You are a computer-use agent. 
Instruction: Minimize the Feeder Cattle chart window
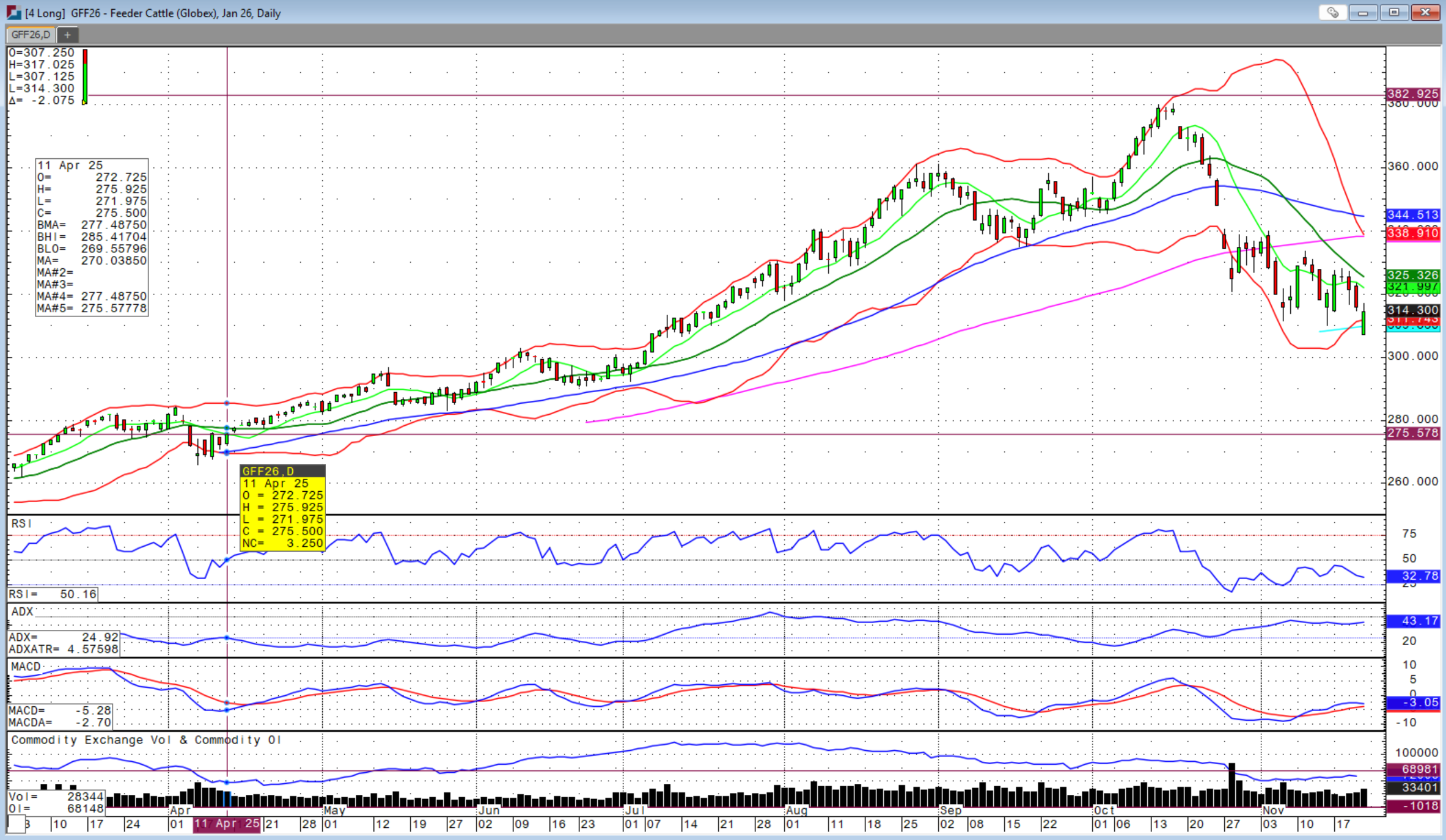(x=1363, y=12)
